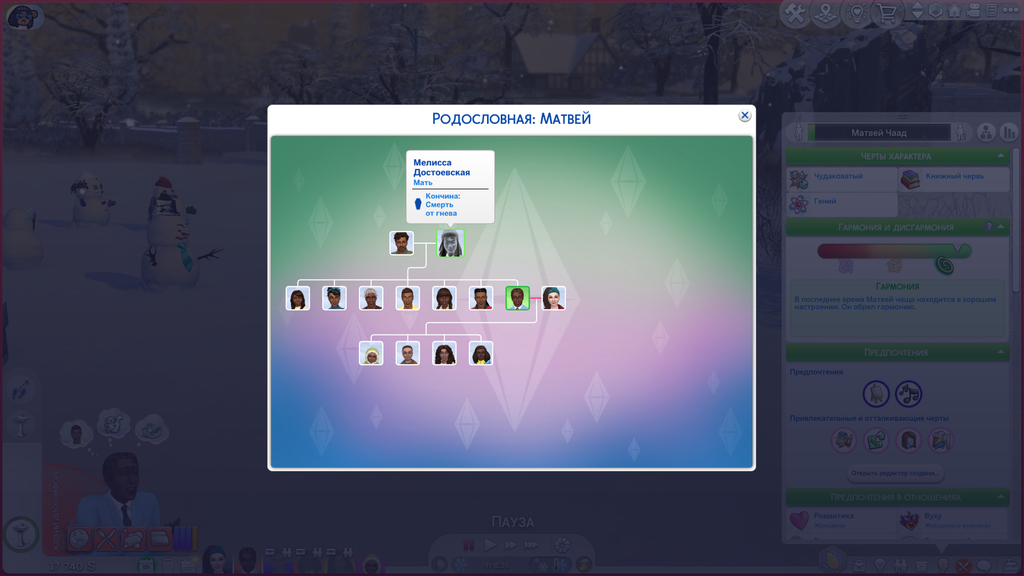This screenshot has width=1024, height=576.
Task: Select the child portrait with the green hood
Action: (371, 353)
